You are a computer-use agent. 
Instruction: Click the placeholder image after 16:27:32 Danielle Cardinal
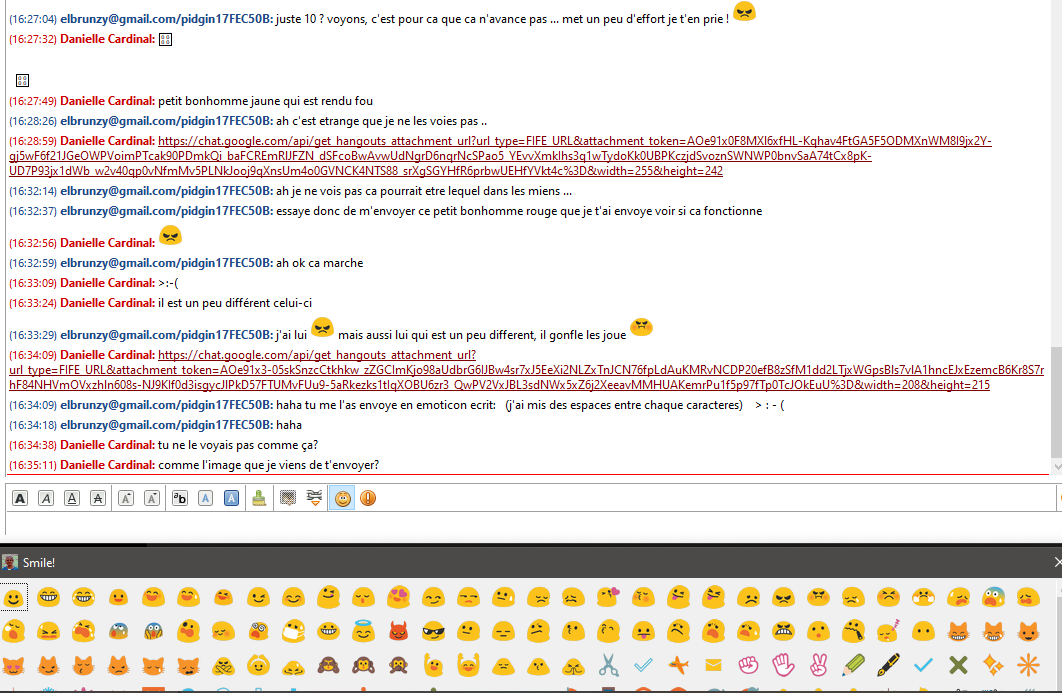(165, 39)
